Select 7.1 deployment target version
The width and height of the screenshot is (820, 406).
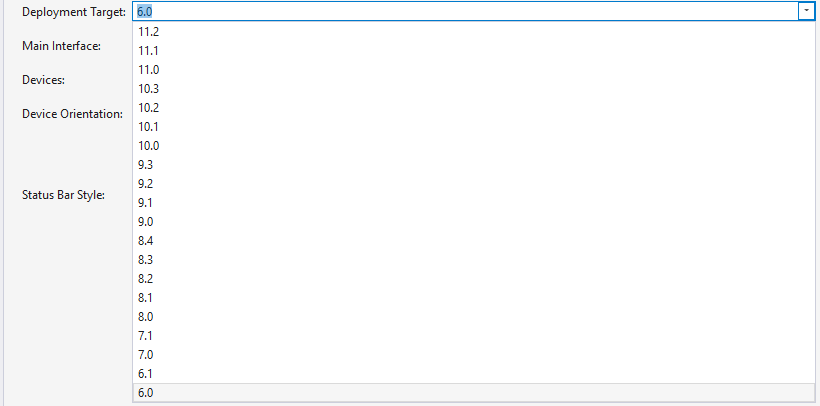pos(146,336)
